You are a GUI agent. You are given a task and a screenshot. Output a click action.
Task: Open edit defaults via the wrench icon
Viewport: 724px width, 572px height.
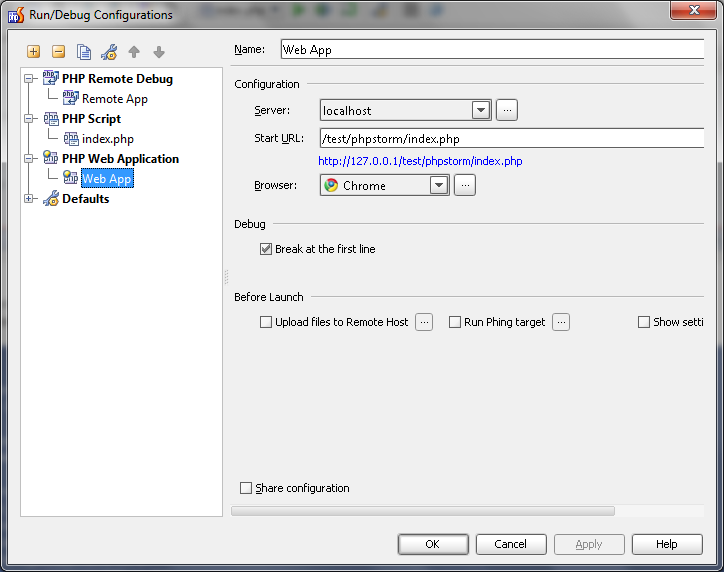[x=109, y=52]
